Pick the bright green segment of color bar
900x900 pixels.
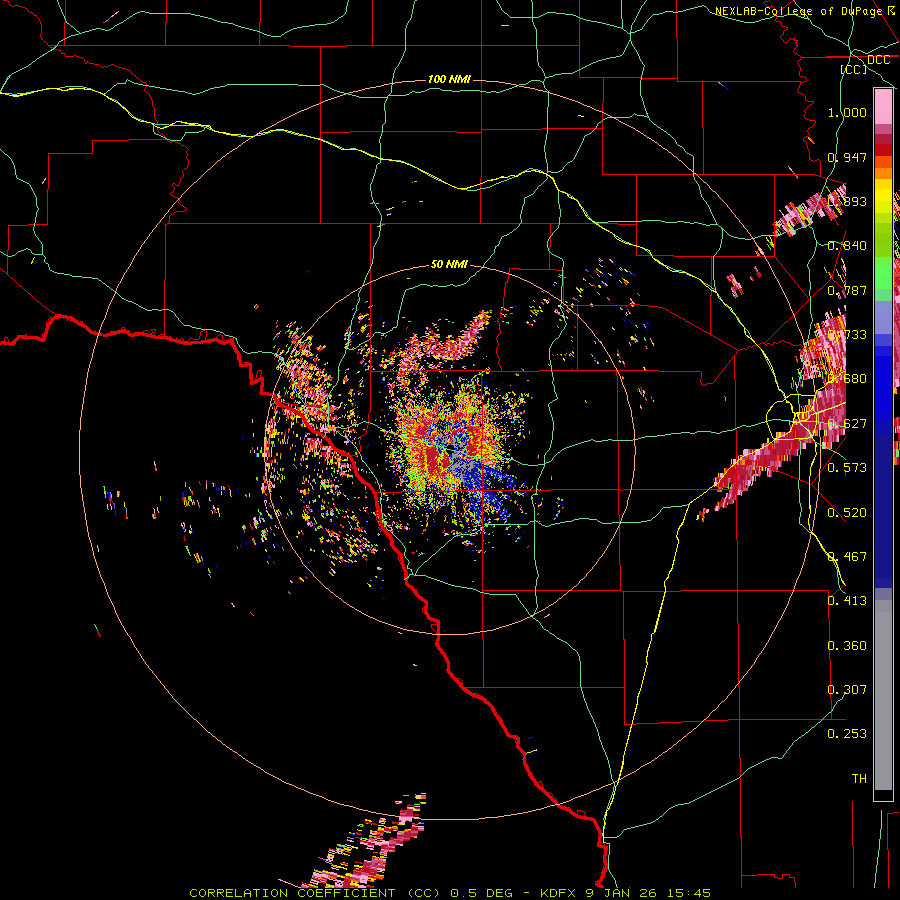(x=883, y=273)
